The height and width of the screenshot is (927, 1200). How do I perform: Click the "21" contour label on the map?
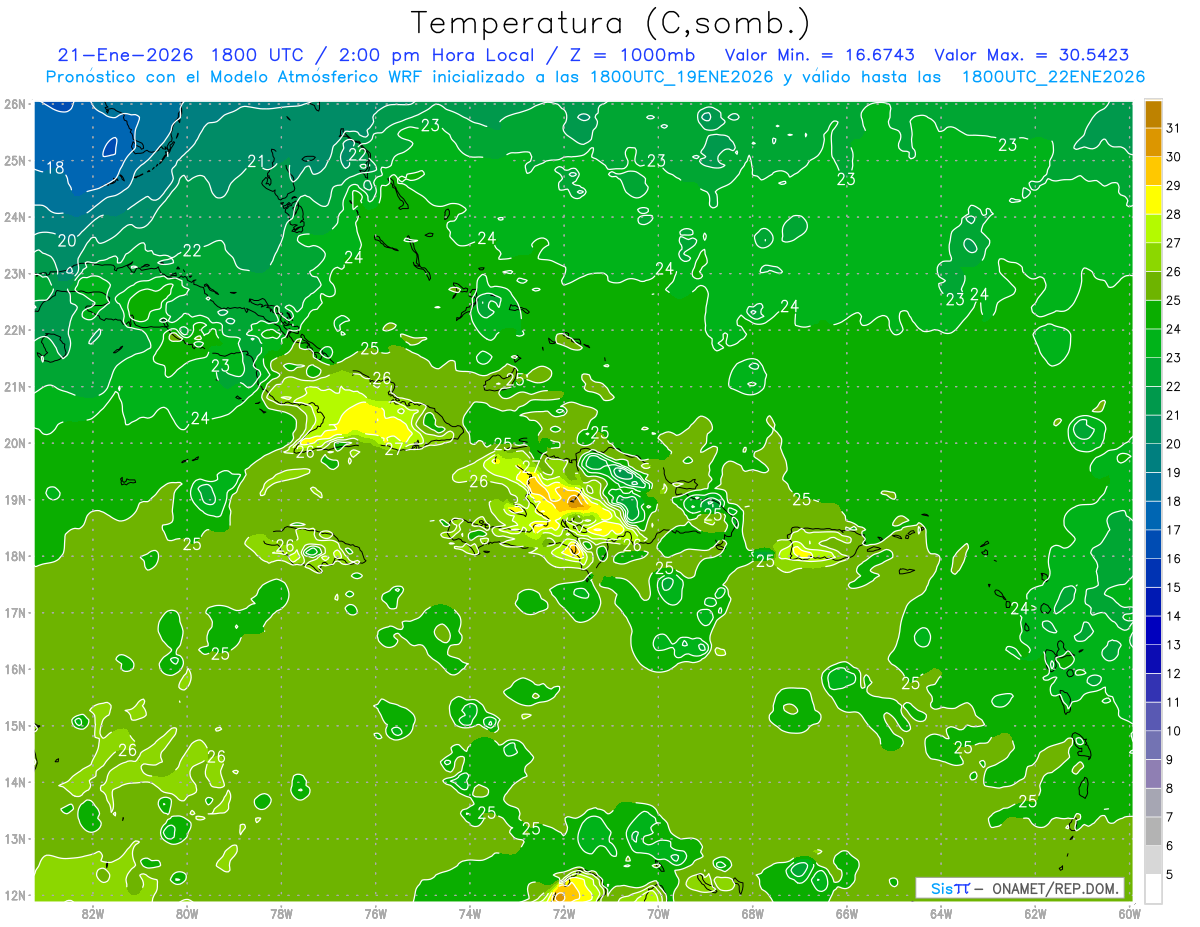click(257, 161)
